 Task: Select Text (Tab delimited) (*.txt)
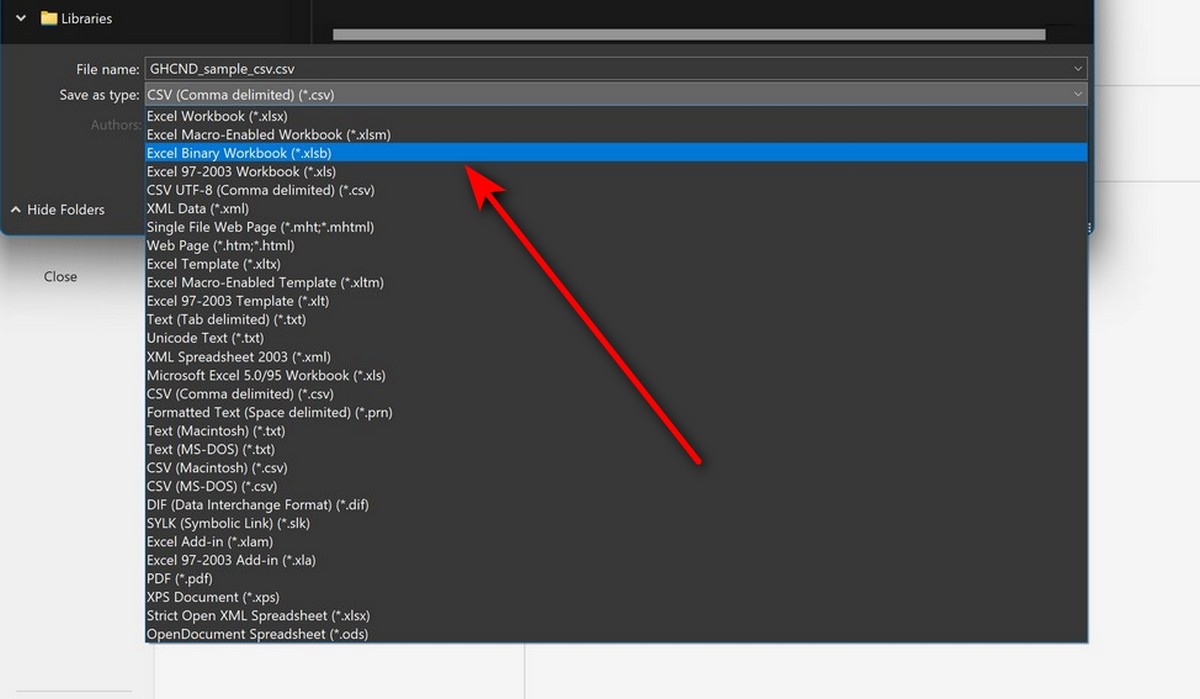point(616,319)
